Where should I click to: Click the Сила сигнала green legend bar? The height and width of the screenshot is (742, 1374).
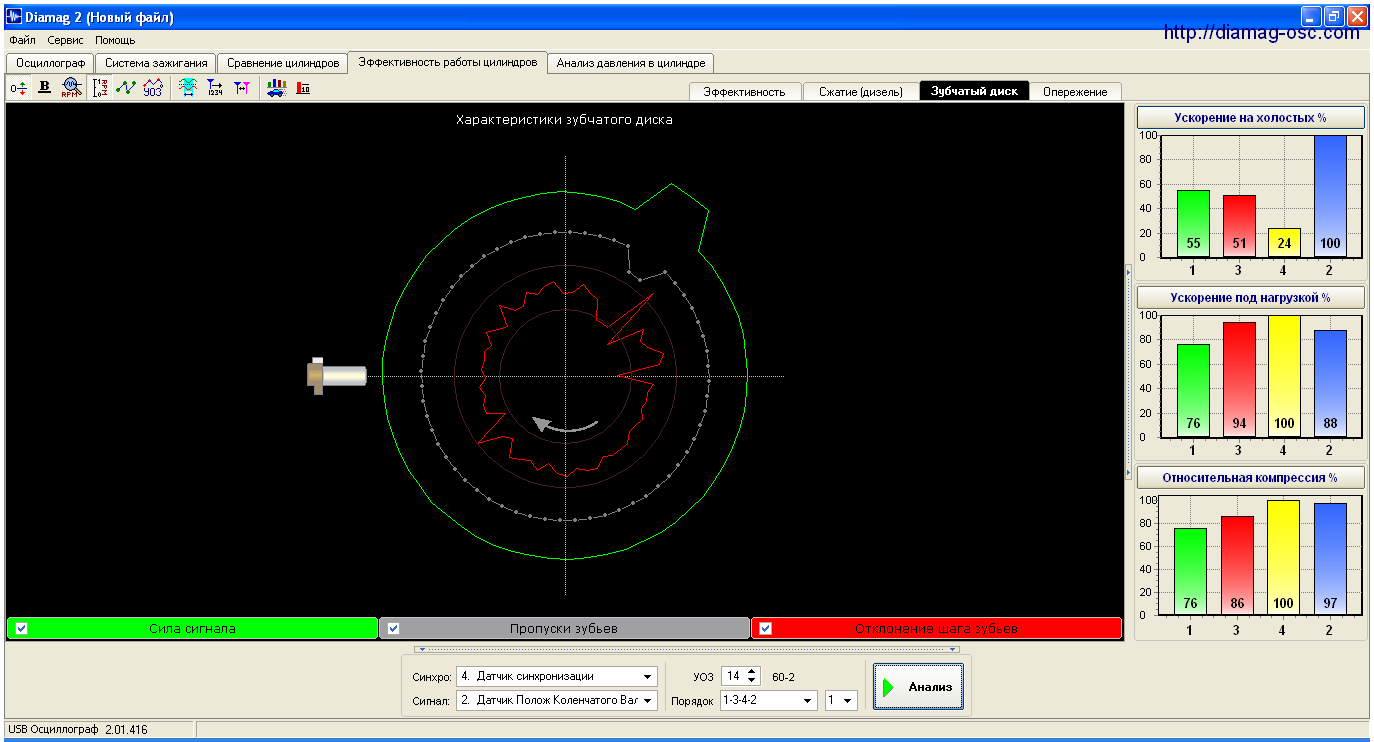click(192, 628)
